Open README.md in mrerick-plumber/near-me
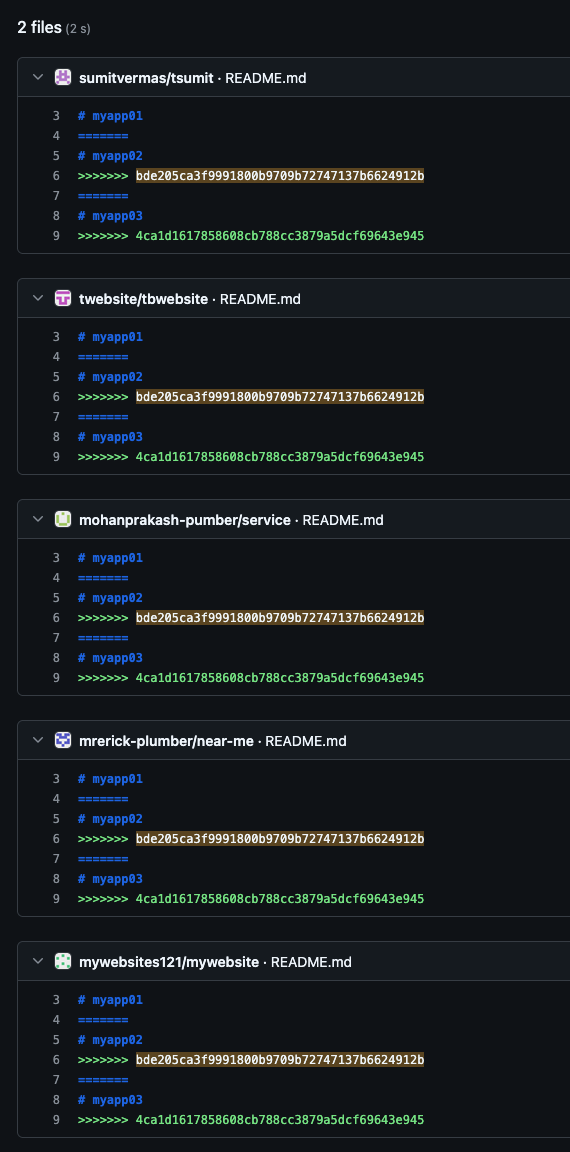The width and height of the screenshot is (570, 1152). click(306, 741)
